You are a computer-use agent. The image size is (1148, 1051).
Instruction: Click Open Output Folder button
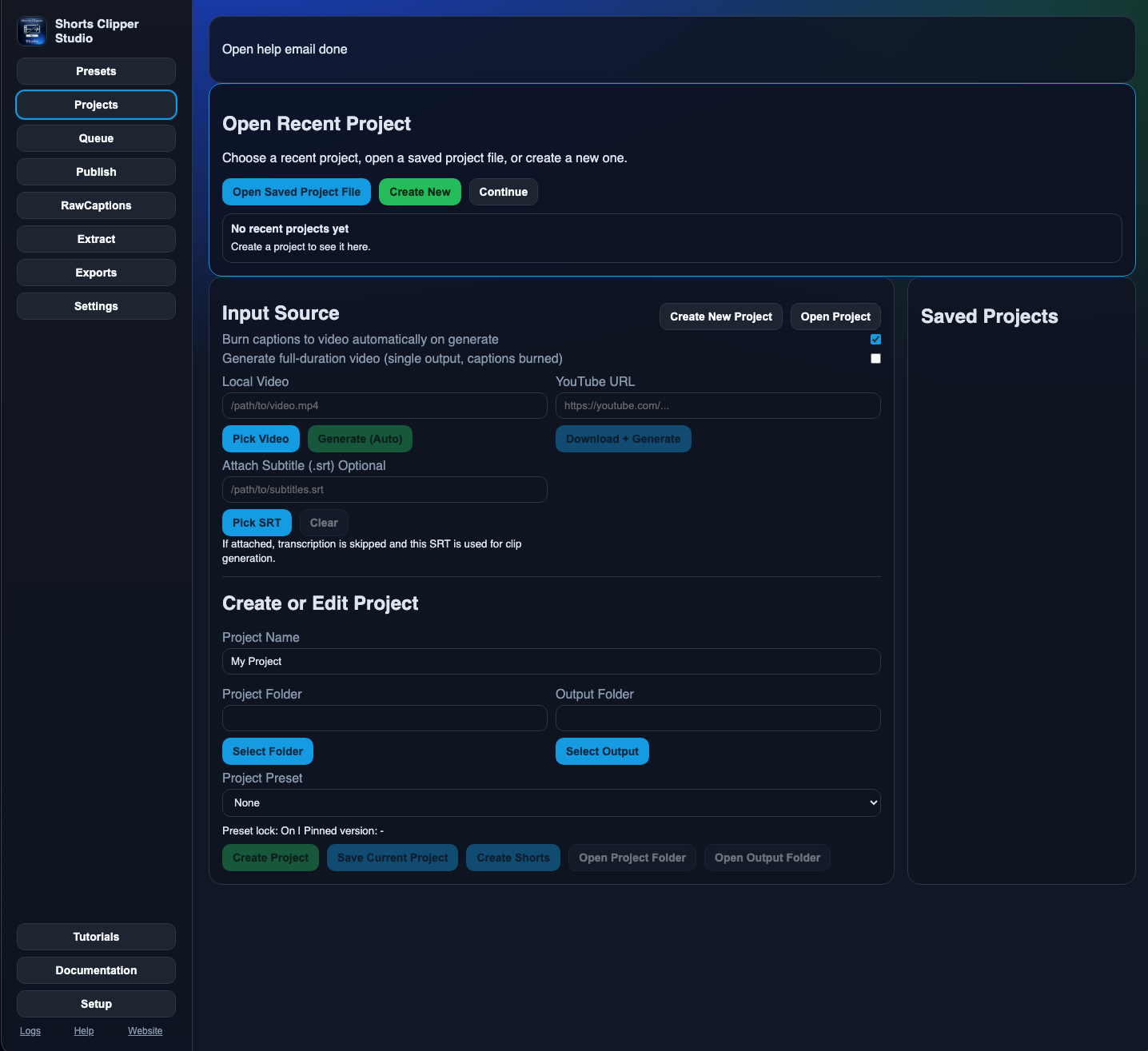tap(767, 858)
